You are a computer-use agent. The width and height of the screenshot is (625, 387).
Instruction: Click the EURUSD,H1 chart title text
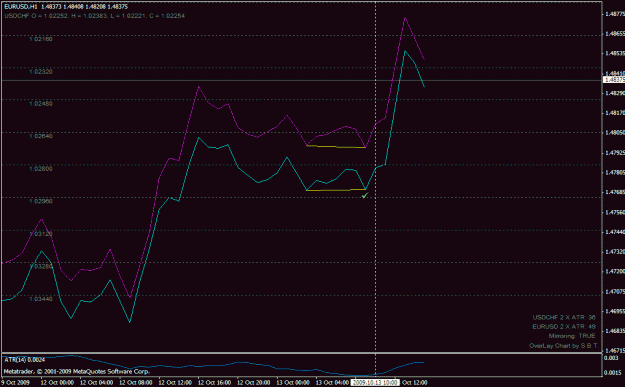pyautogui.click(x=21, y=7)
